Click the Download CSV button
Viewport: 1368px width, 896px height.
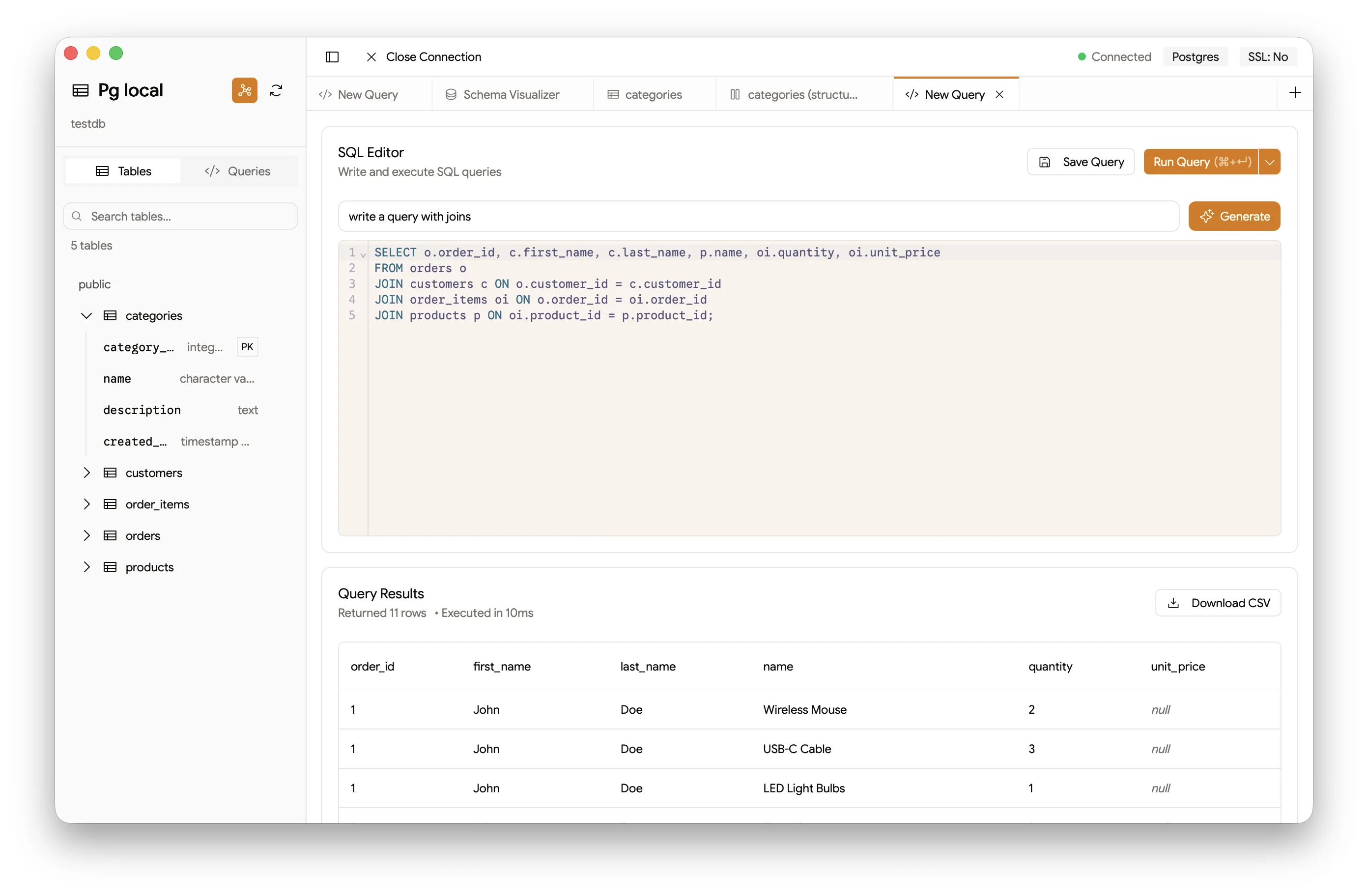[1218, 602]
